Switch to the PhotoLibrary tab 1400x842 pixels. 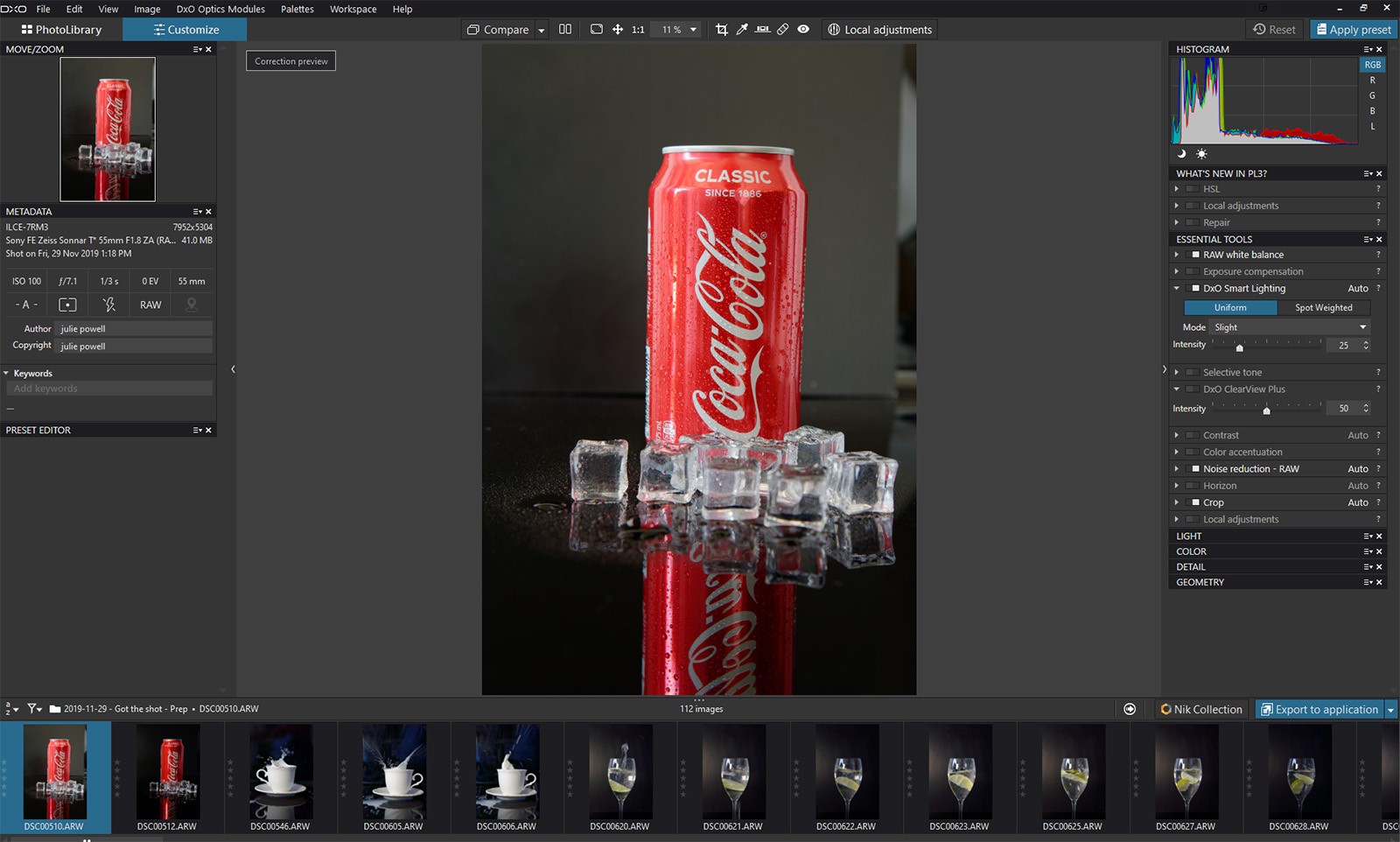click(61, 30)
